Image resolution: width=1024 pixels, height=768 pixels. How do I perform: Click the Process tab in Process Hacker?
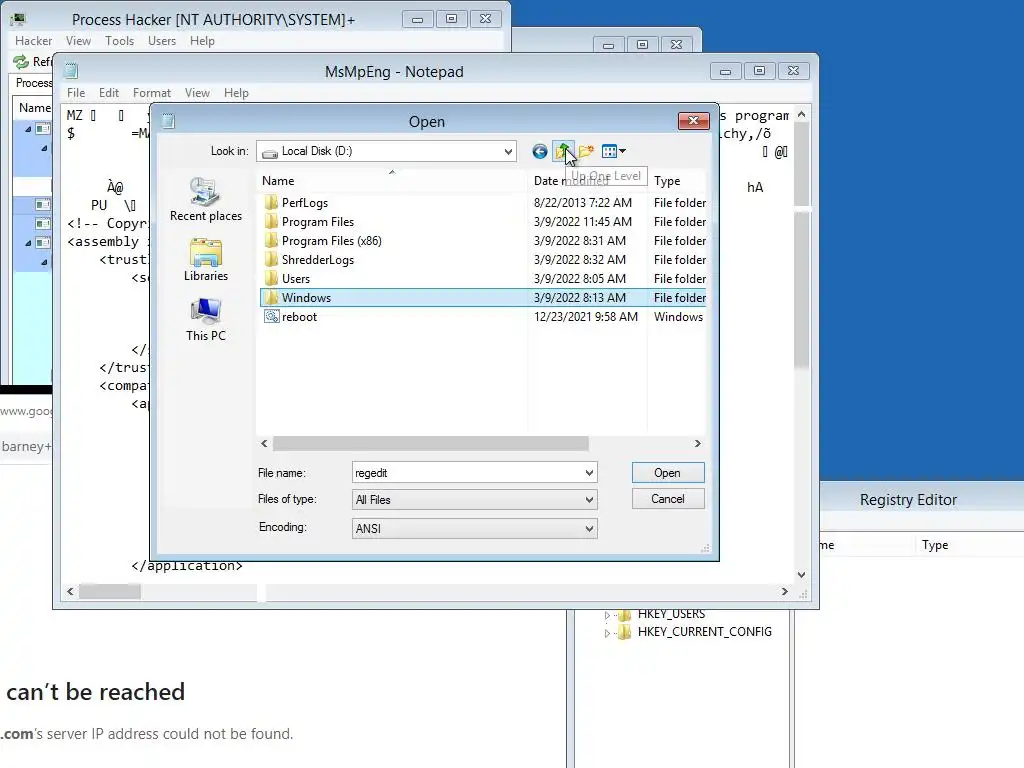click(x=33, y=83)
